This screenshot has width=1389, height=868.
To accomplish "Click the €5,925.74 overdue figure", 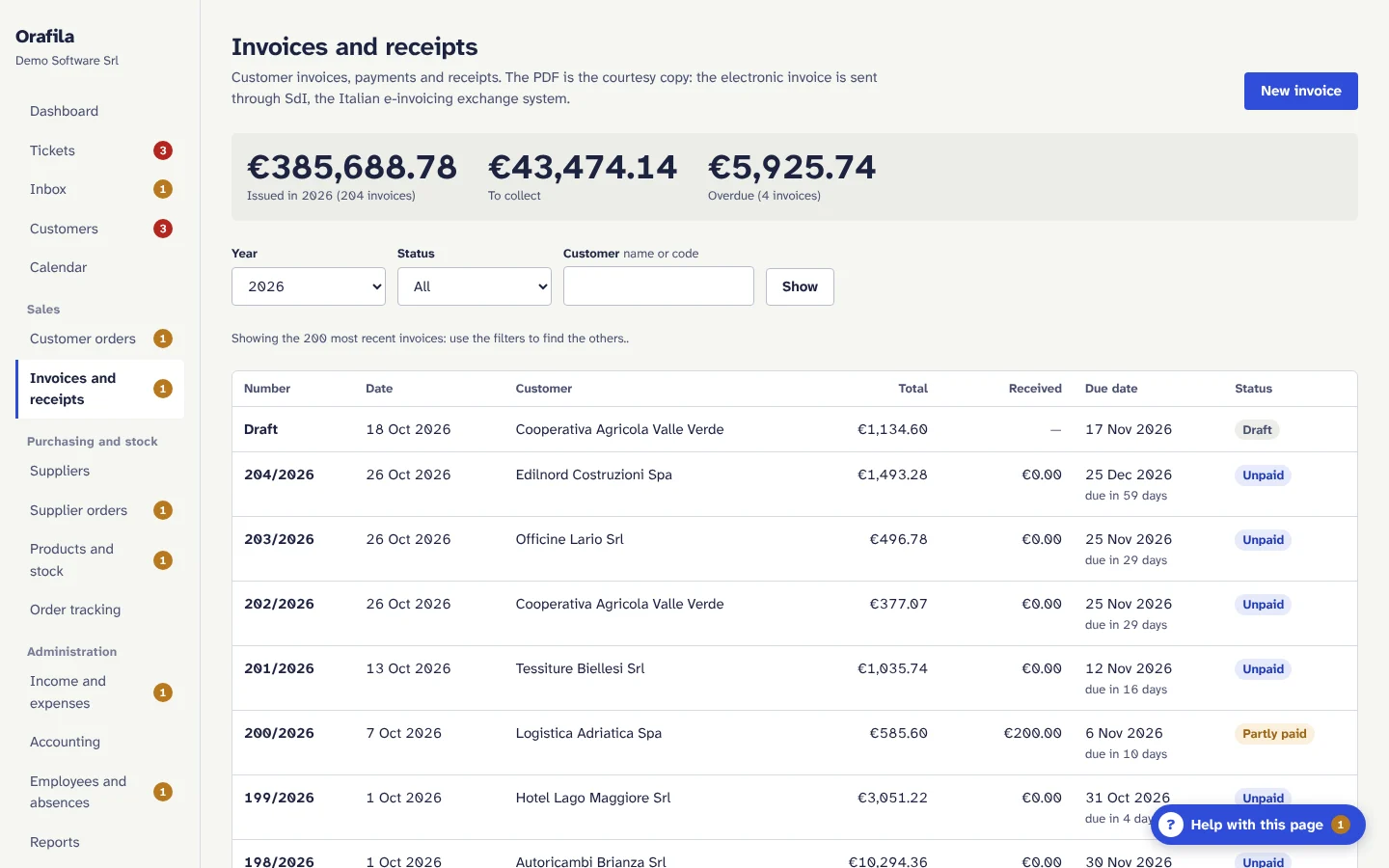I will point(792,167).
